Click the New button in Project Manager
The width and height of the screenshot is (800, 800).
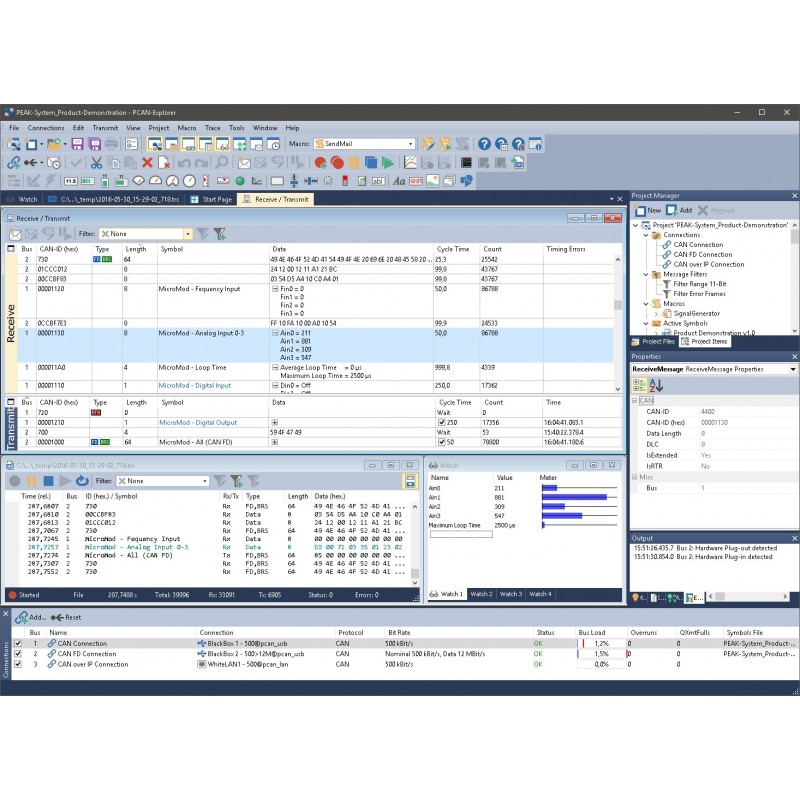click(648, 210)
